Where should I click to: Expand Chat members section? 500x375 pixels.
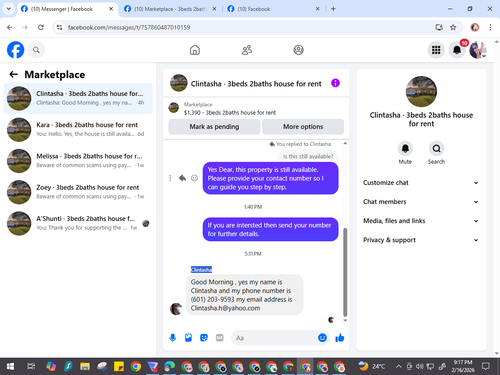tap(421, 202)
